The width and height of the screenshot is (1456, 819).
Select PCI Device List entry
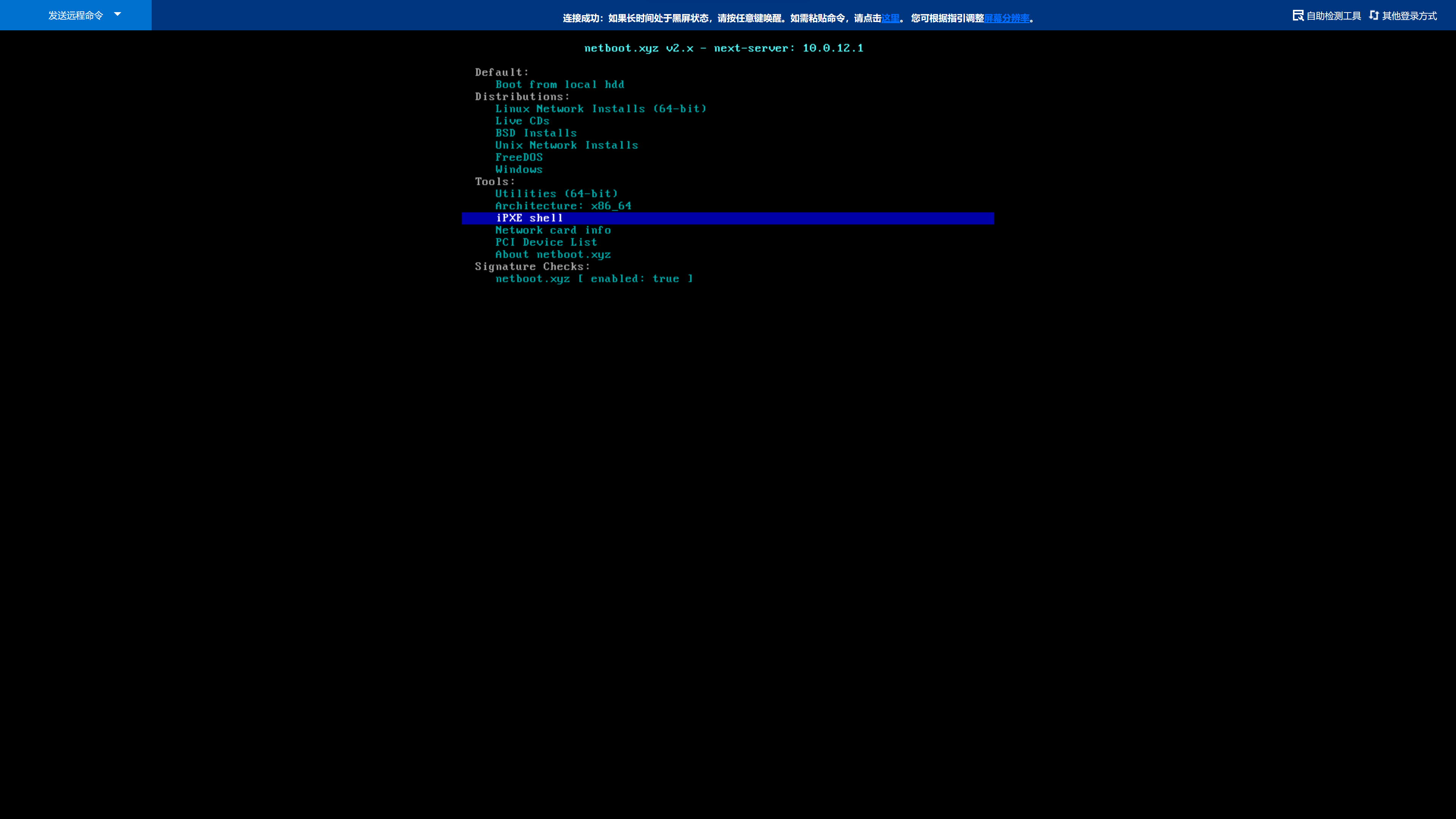tap(546, 243)
